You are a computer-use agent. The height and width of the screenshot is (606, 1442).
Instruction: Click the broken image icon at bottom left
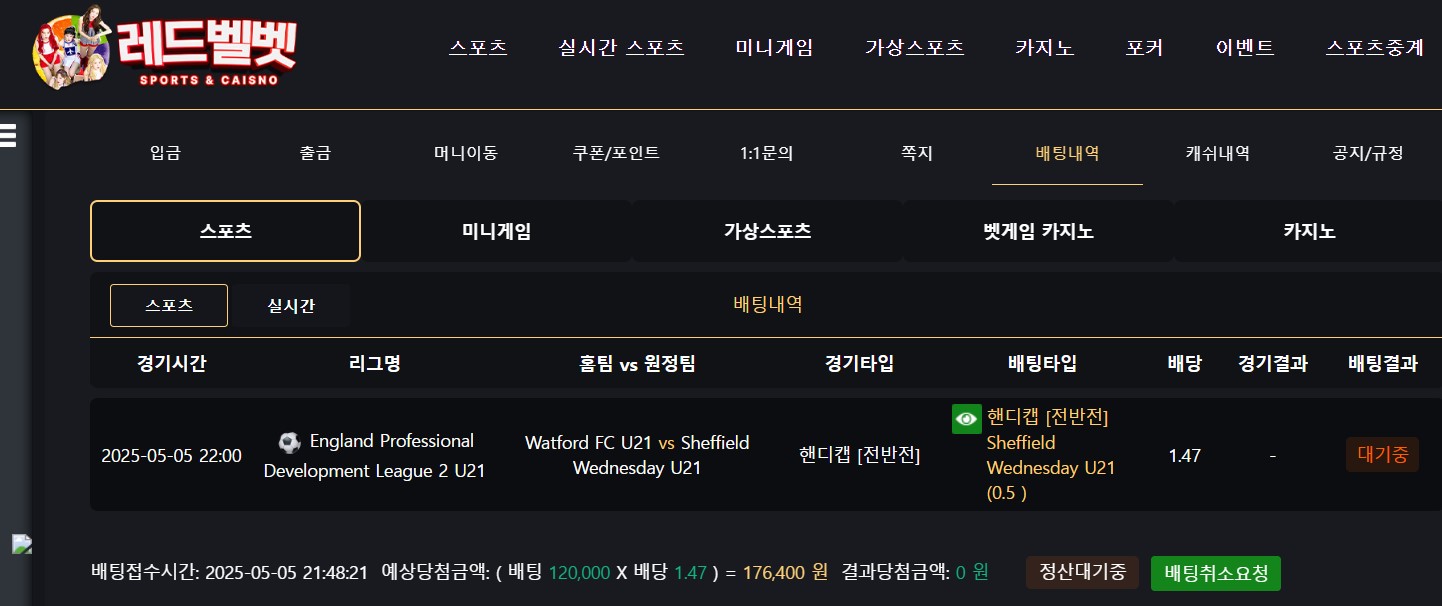(22, 545)
